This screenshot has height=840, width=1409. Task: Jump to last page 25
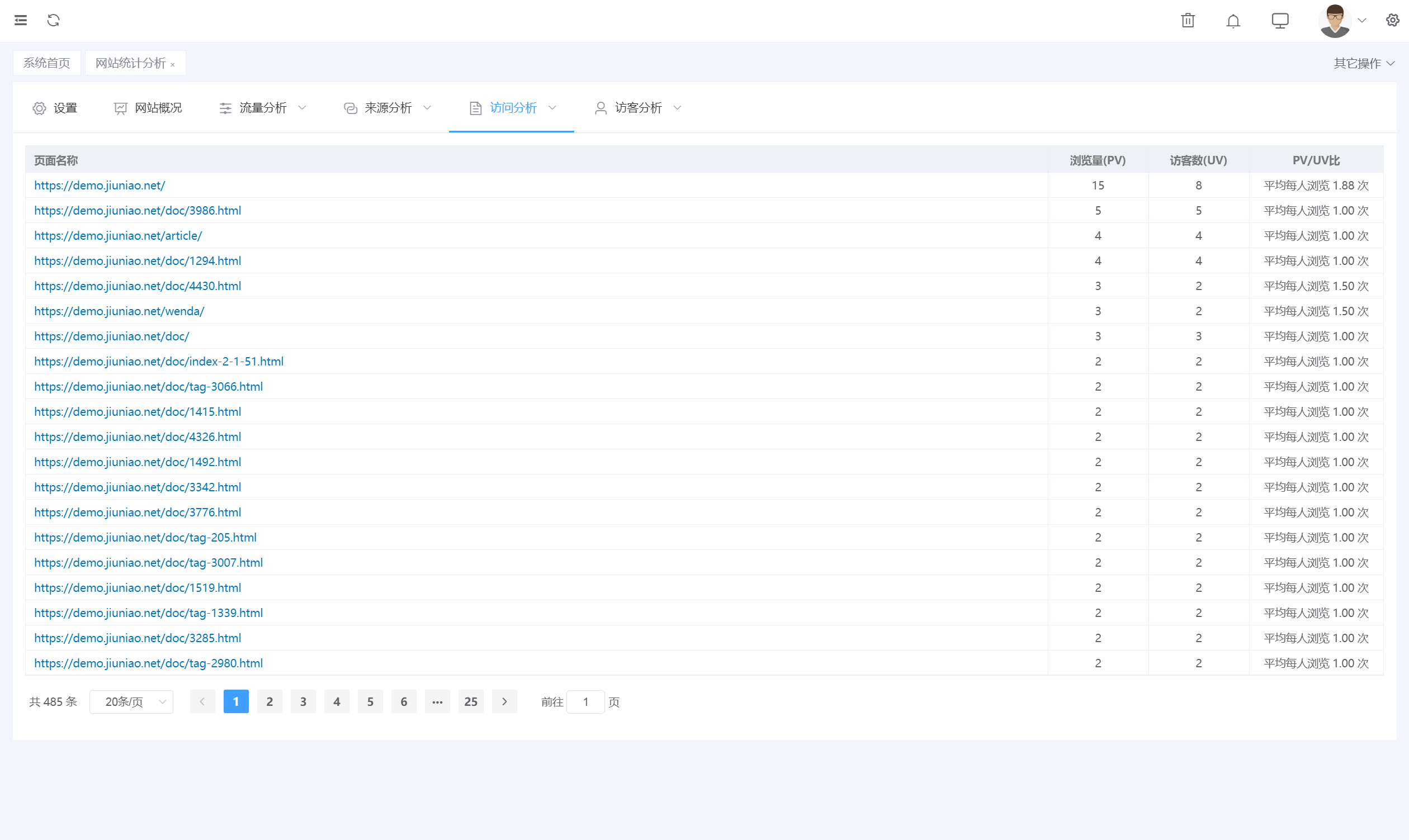(471, 702)
